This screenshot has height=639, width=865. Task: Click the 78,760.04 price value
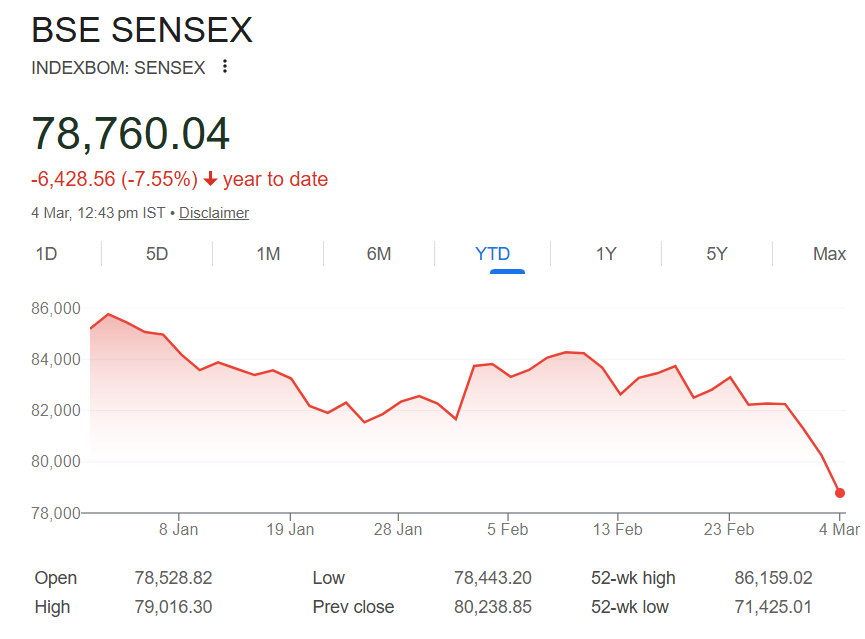pos(130,133)
